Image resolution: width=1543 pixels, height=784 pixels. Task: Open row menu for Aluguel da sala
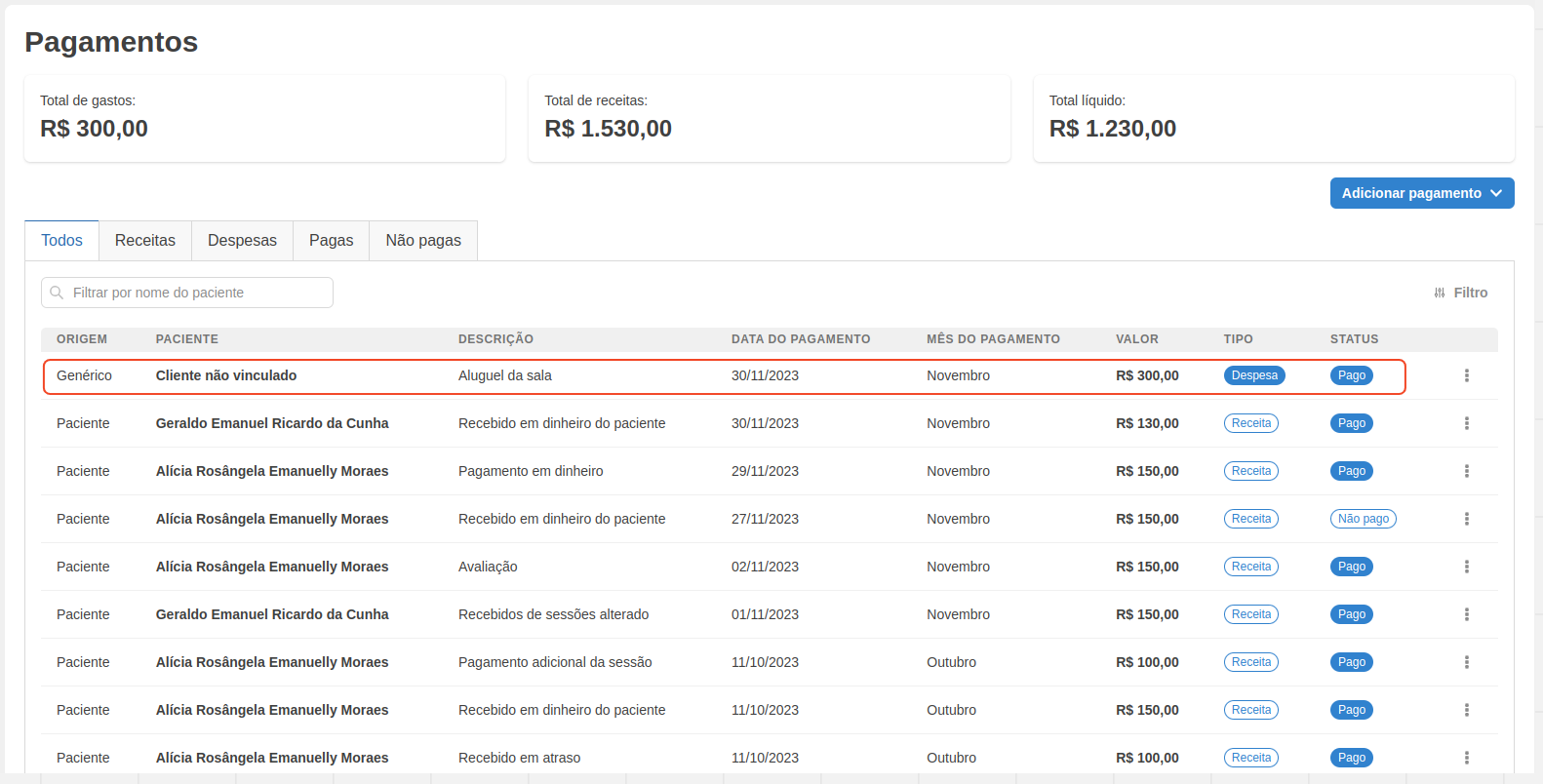(1466, 375)
